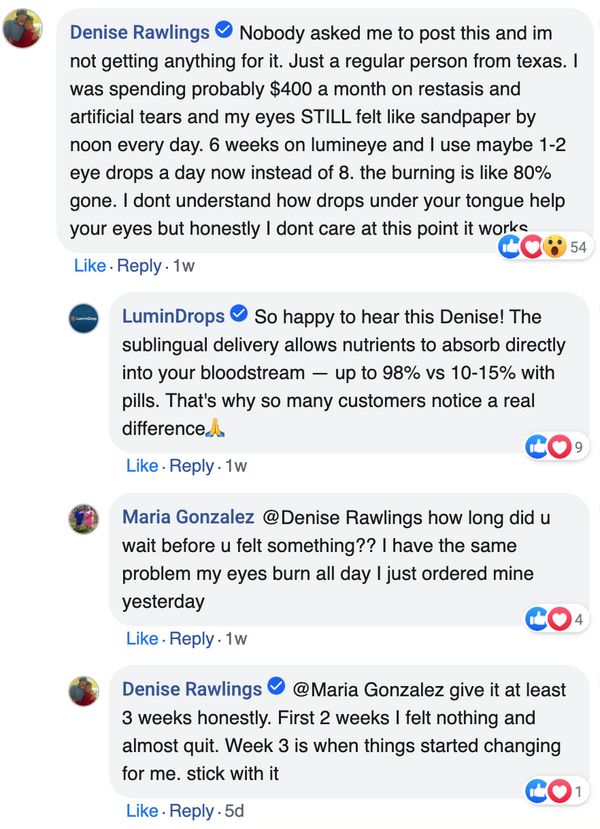This screenshot has height=829, width=600.
Task: Click the verified badge beside top Denise Rawlings
Action: (224, 30)
